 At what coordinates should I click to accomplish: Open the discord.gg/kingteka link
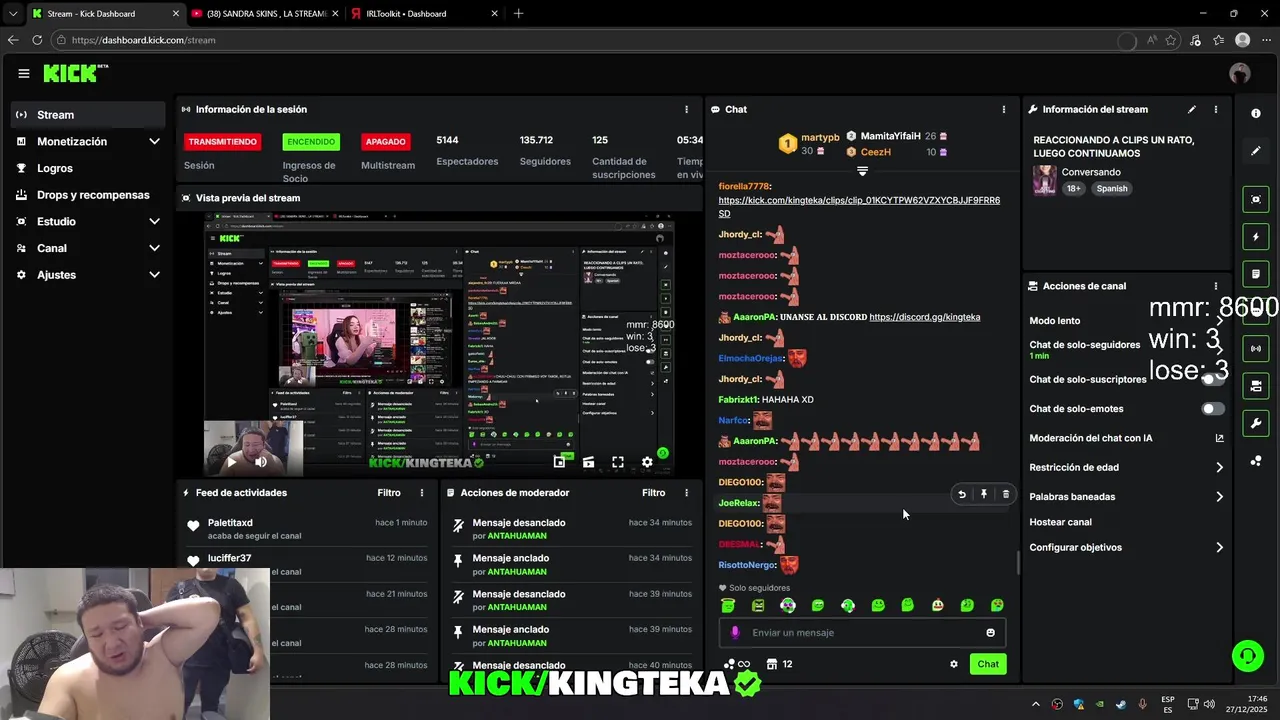(x=924, y=317)
